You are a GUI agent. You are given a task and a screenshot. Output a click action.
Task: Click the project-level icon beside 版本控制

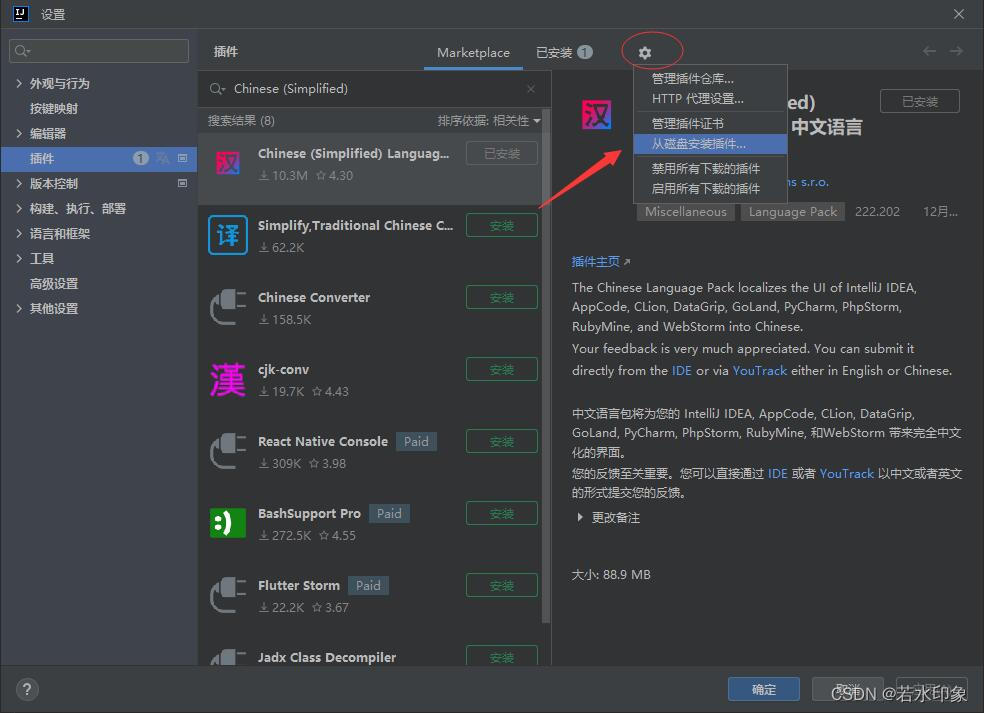click(183, 183)
